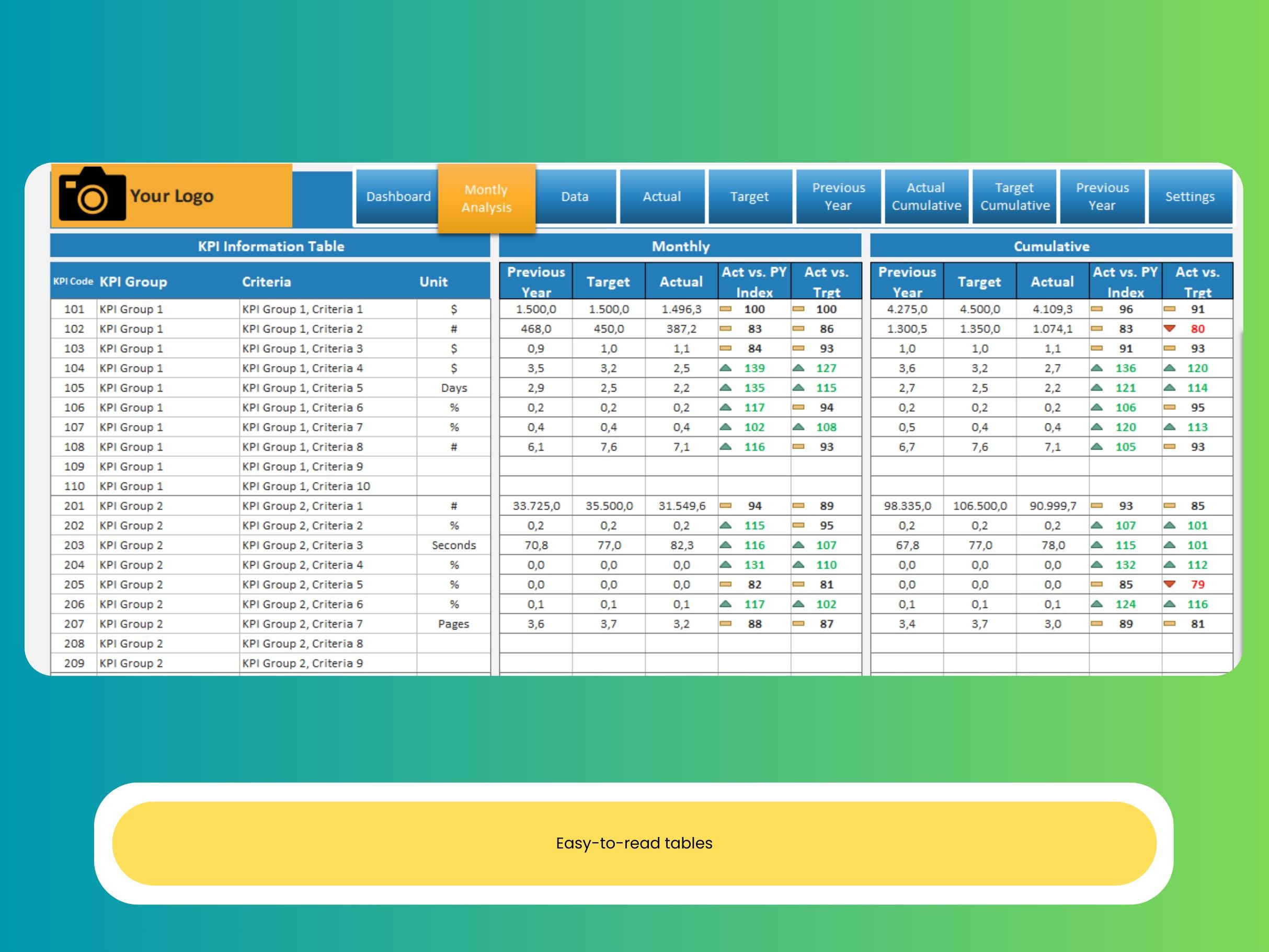The image size is (1269, 952).
Task: Click the green arrow for KPI 206 cumulative index
Action: click(1097, 603)
